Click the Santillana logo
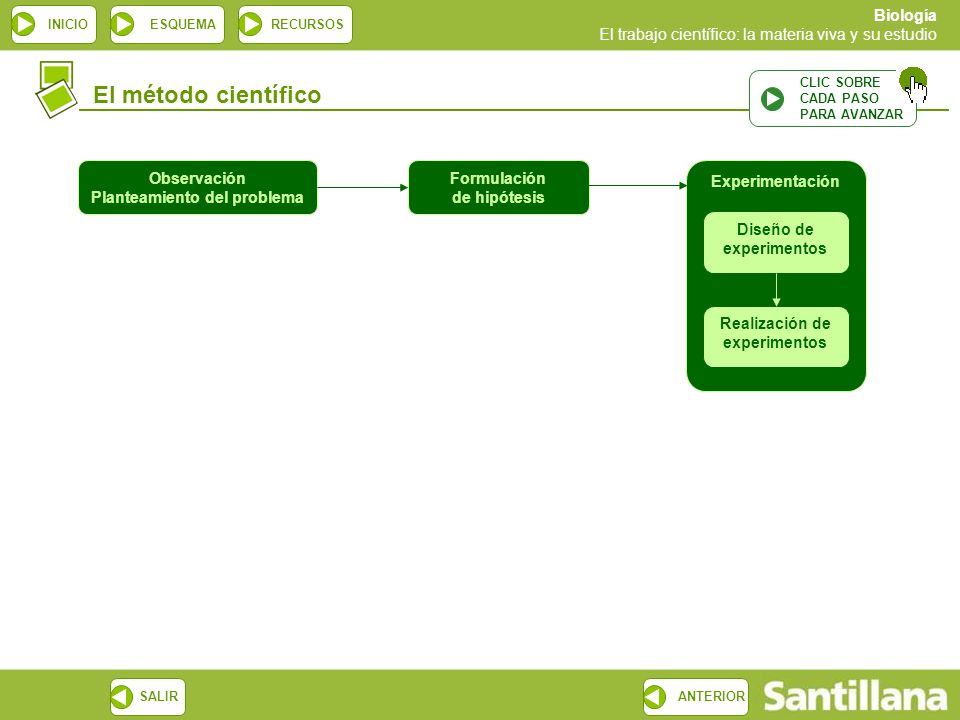Image resolution: width=960 pixels, height=720 pixels. (x=855, y=696)
